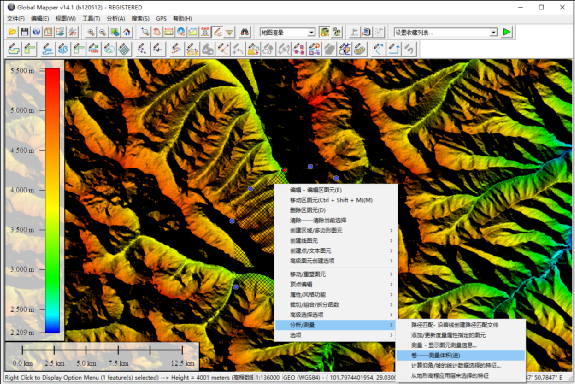
Task: Select the Pan hand tool
Action: click(x=157, y=32)
